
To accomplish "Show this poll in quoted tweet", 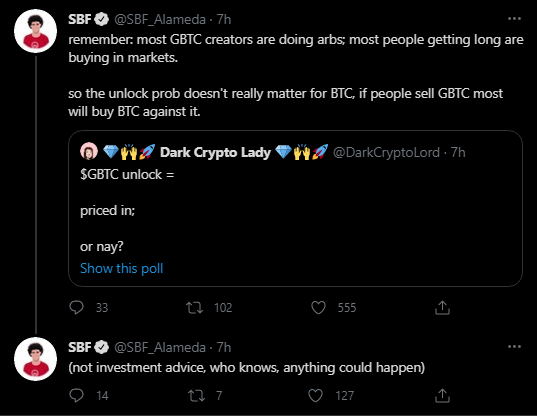I will pyautogui.click(x=122, y=268).
